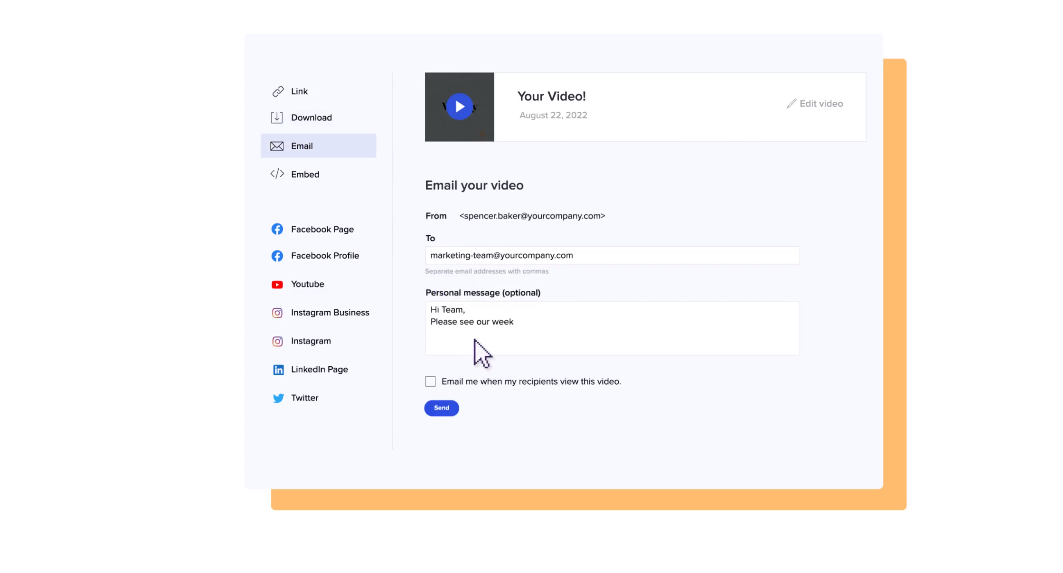This screenshot has width=1063, height=573.
Task: Click the blue Send button
Action: 441,408
